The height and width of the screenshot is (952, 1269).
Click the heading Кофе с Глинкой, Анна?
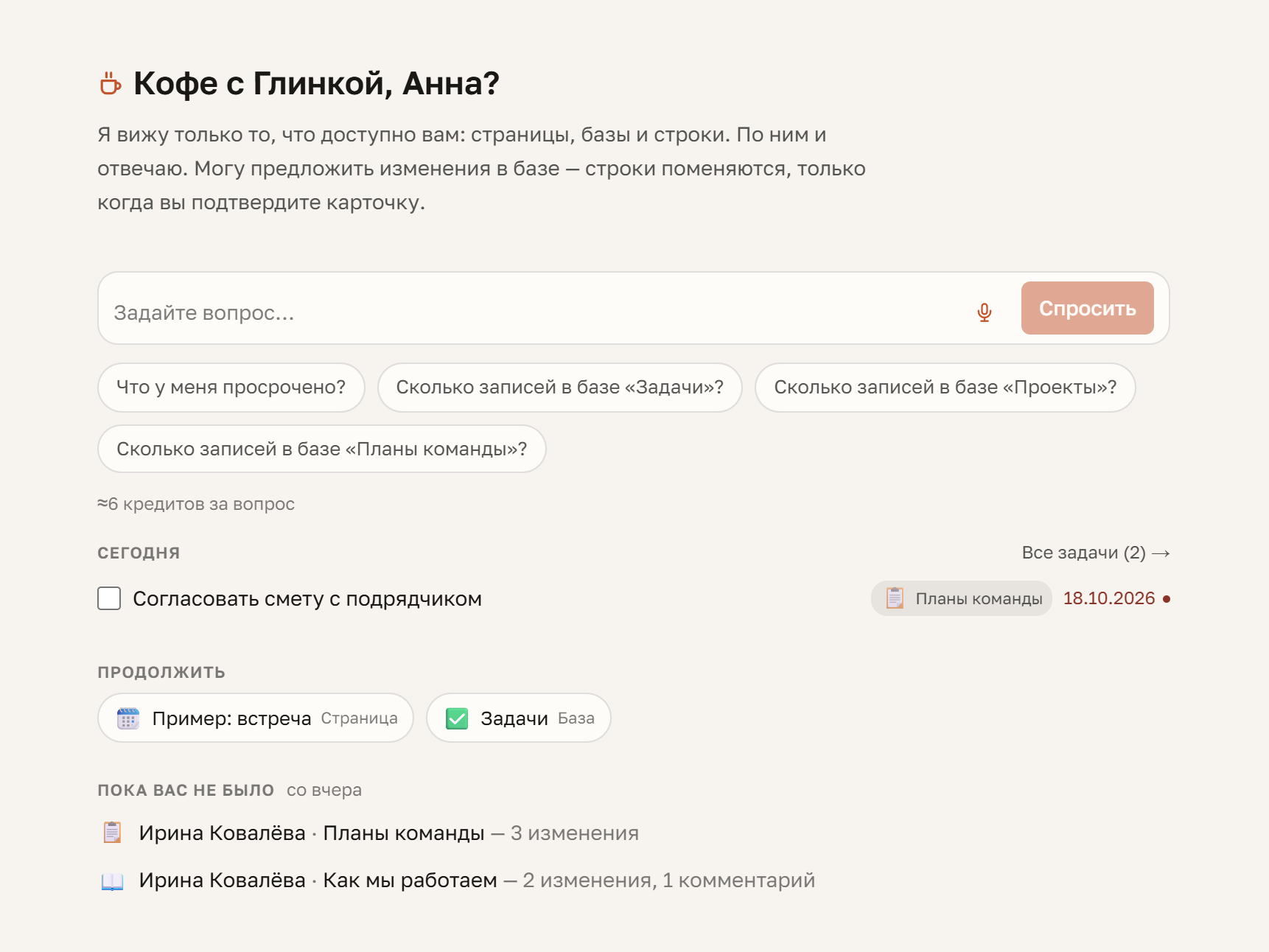point(316,83)
